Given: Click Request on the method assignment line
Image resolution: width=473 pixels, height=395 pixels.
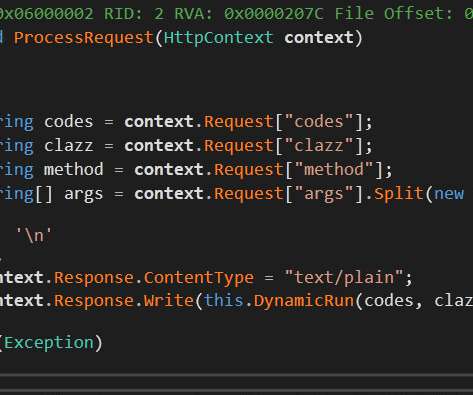Looking at the screenshot, I should (x=249, y=169).
